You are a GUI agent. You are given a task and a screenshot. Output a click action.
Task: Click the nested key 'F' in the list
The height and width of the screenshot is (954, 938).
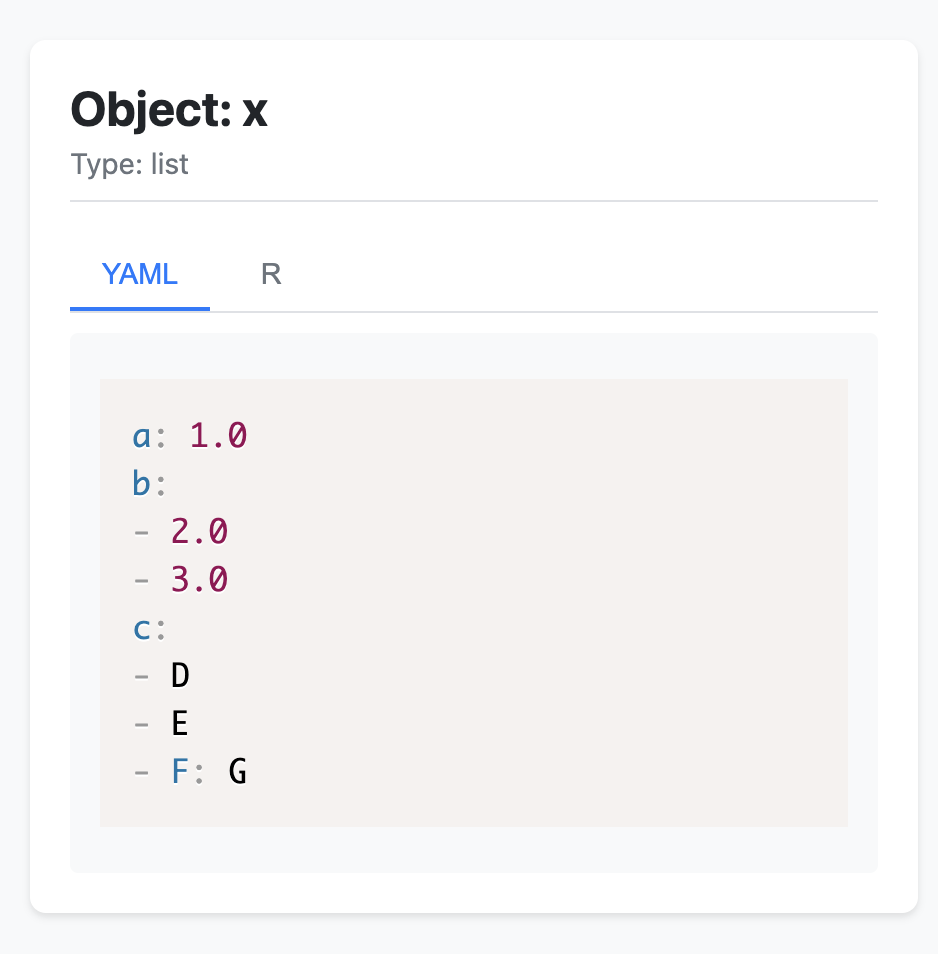(x=180, y=771)
